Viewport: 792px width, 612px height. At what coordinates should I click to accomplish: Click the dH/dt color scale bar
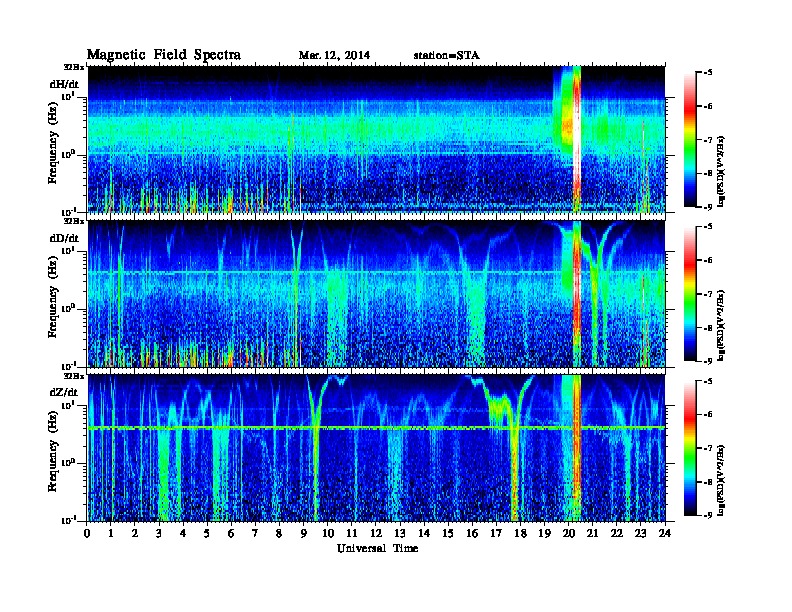click(x=689, y=139)
